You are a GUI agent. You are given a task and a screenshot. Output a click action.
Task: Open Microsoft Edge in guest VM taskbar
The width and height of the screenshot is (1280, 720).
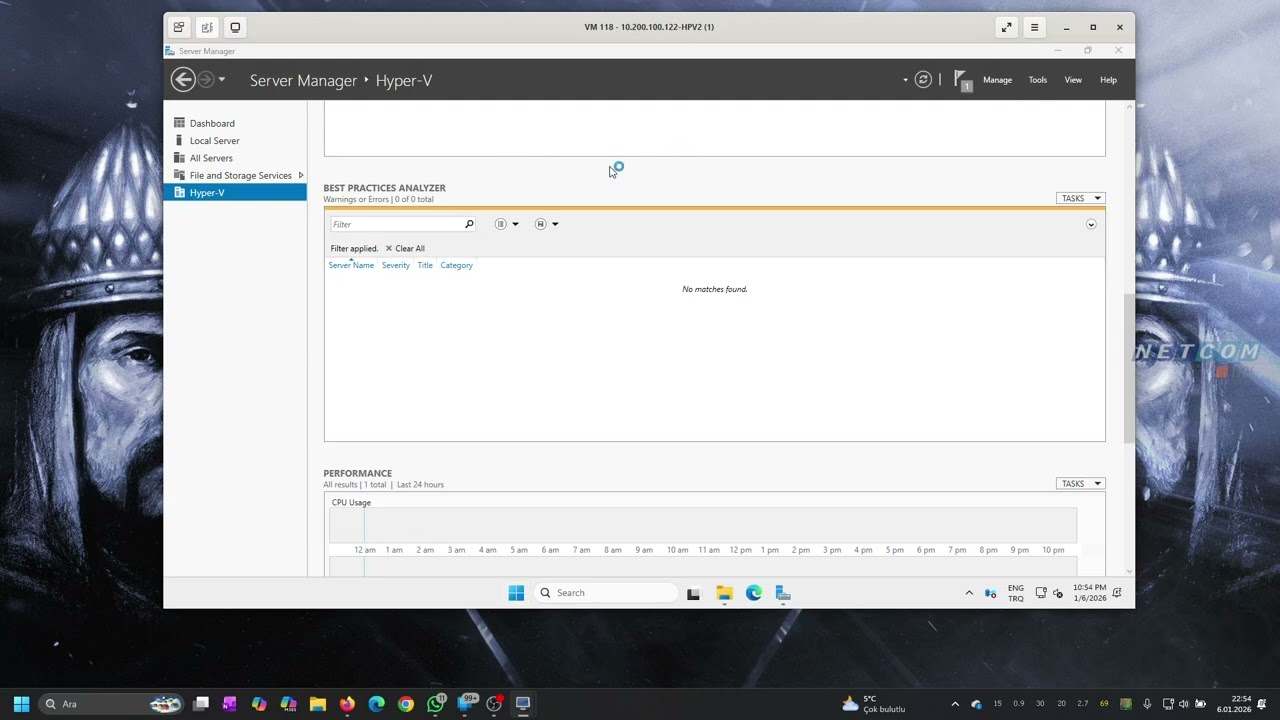(754, 593)
